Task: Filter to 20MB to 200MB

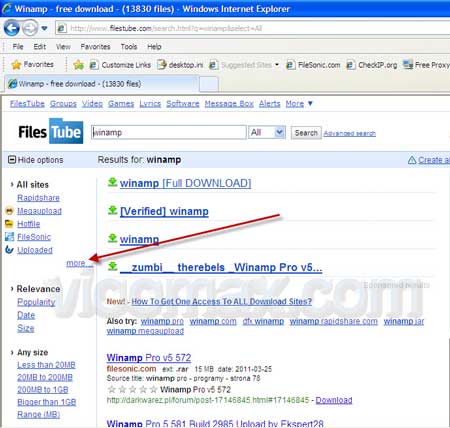Action: tap(45, 377)
